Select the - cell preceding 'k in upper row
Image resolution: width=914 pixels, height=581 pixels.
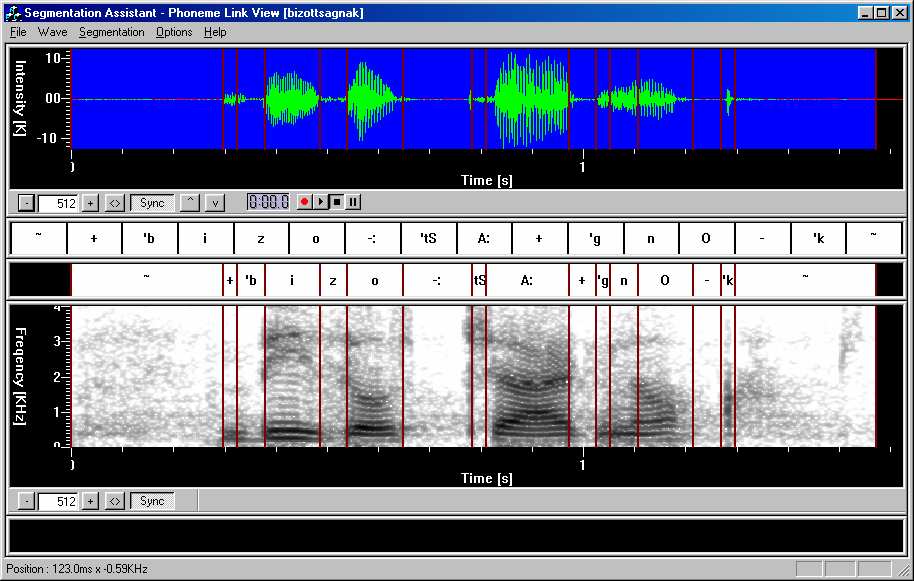[x=762, y=238]
